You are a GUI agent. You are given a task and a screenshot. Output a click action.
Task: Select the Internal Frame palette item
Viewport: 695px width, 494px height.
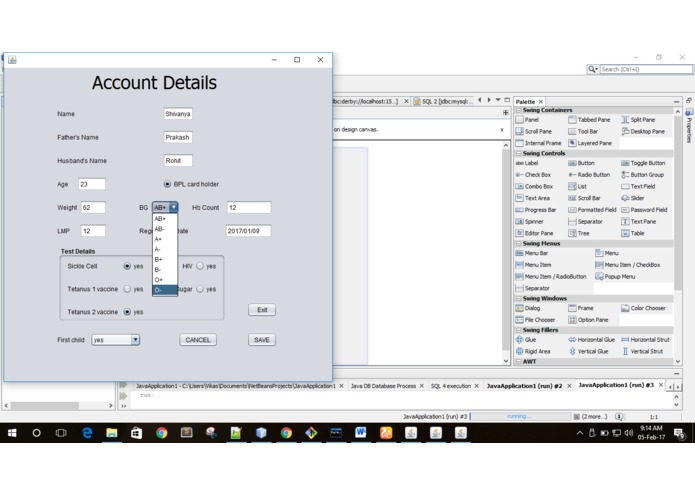point(538,143)
